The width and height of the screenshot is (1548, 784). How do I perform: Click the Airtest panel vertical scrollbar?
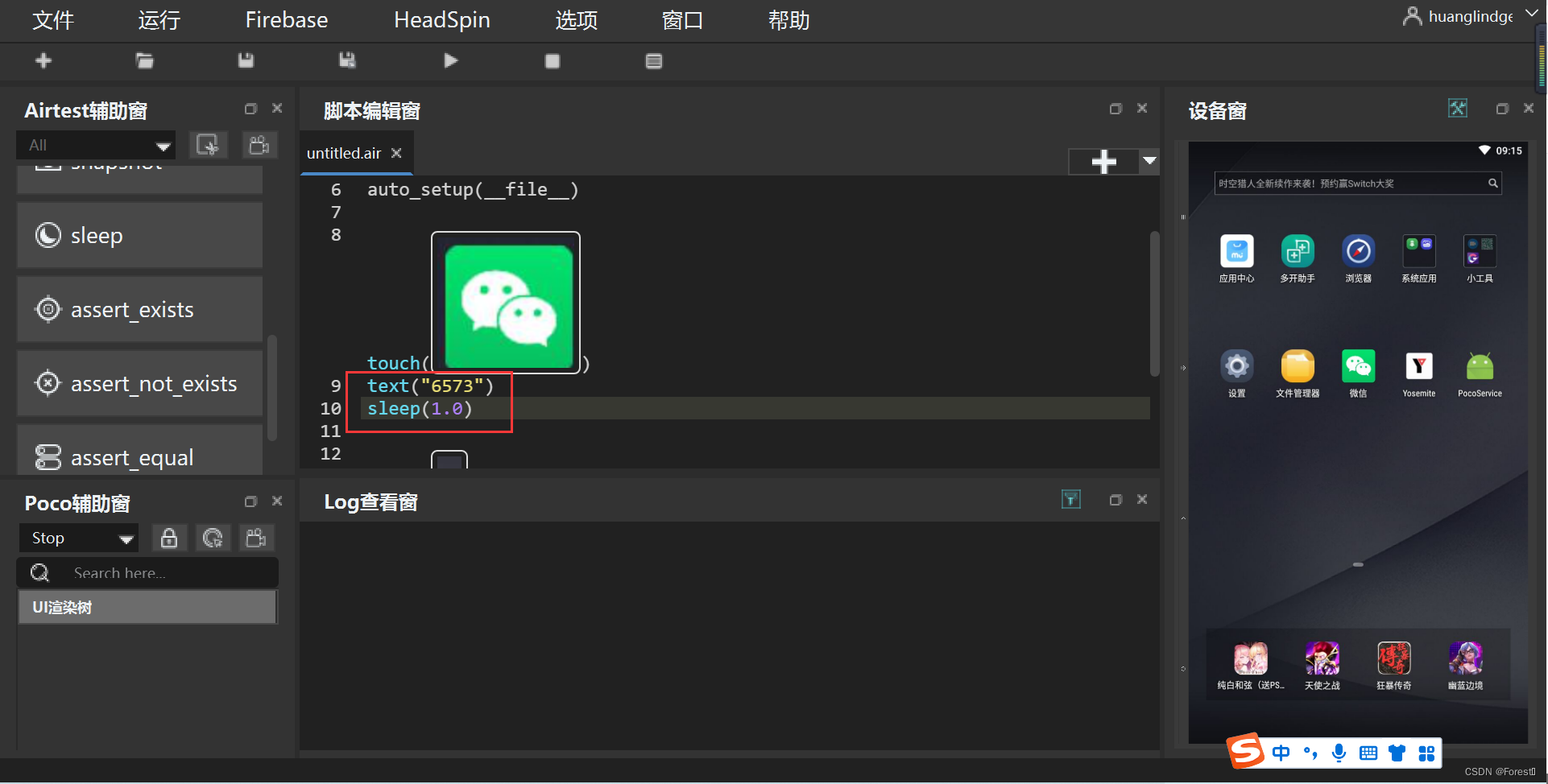272,388
